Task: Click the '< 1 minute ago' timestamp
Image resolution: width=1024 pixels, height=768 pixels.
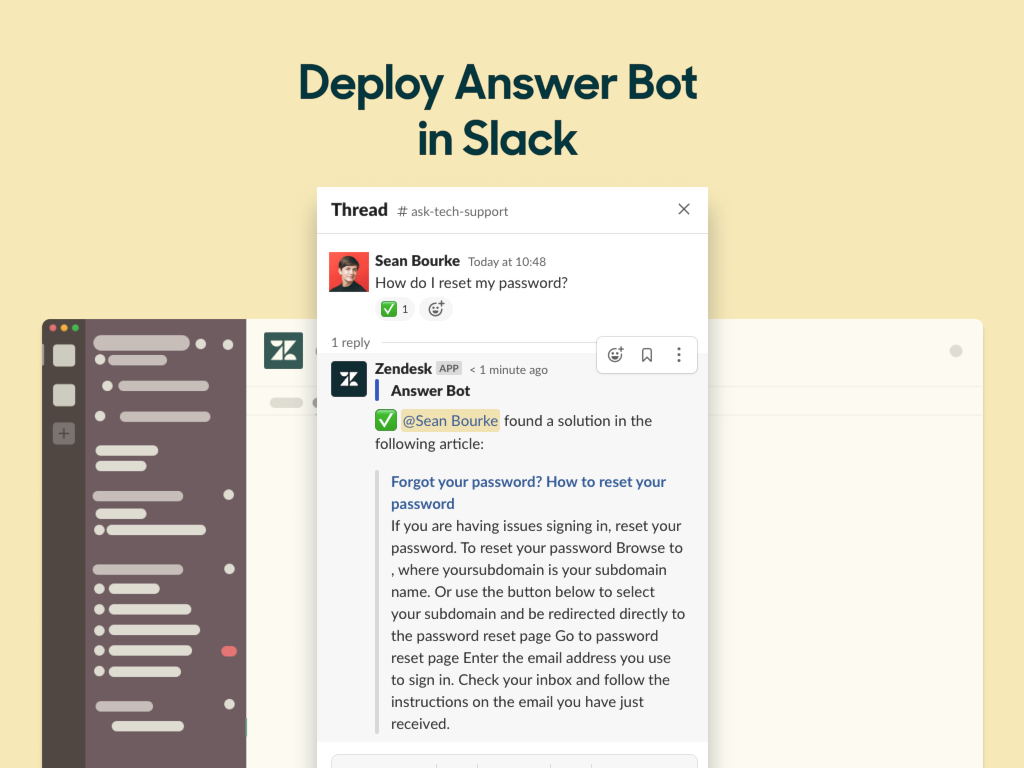Action: [509, 370]
